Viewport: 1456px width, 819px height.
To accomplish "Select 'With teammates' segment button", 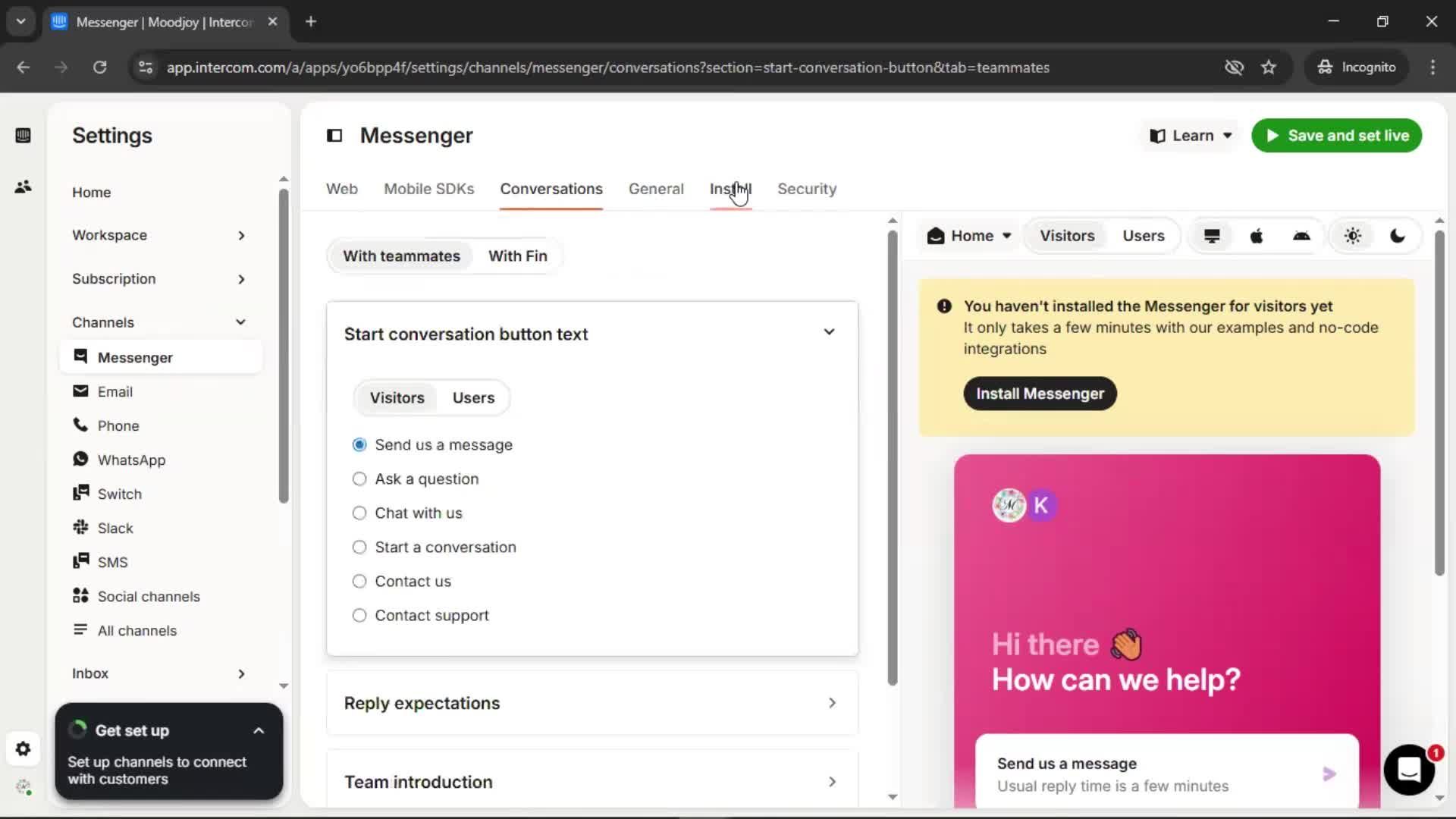I will [x=401, y=256].
